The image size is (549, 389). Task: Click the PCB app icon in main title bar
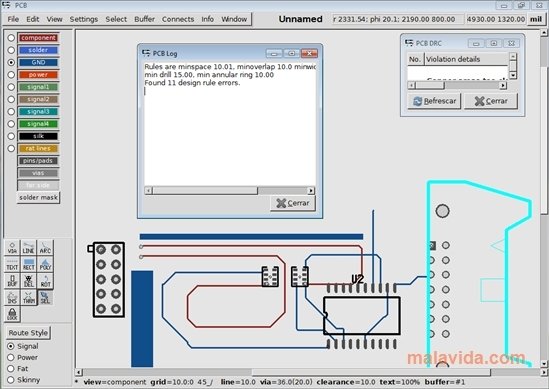pyautogui.click(x=6, y=5)
